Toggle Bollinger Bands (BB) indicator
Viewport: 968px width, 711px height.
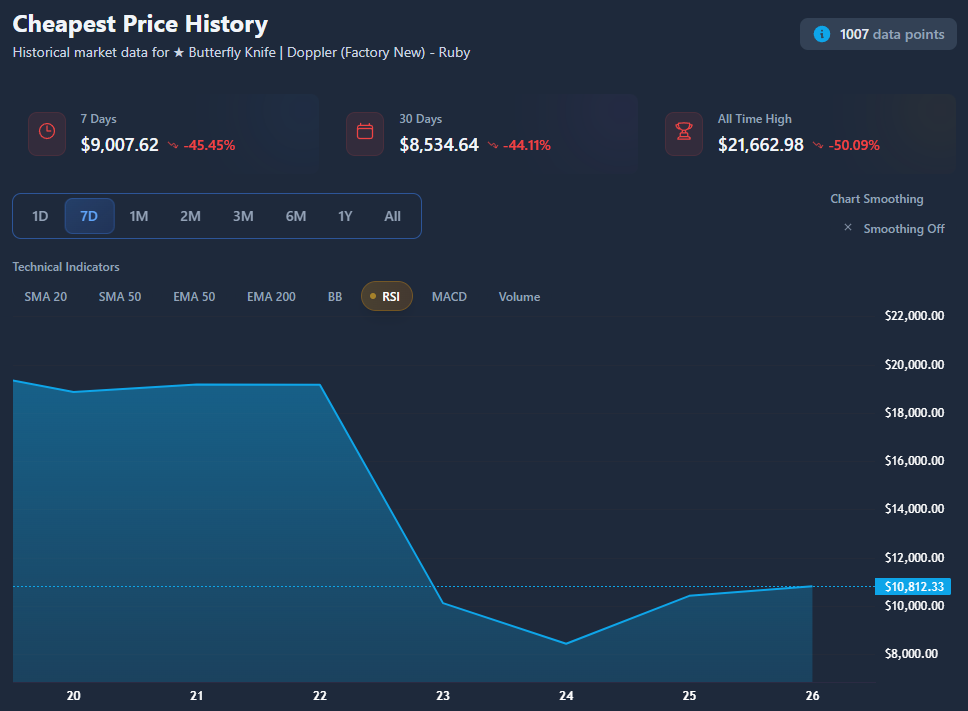pos(335,297)
